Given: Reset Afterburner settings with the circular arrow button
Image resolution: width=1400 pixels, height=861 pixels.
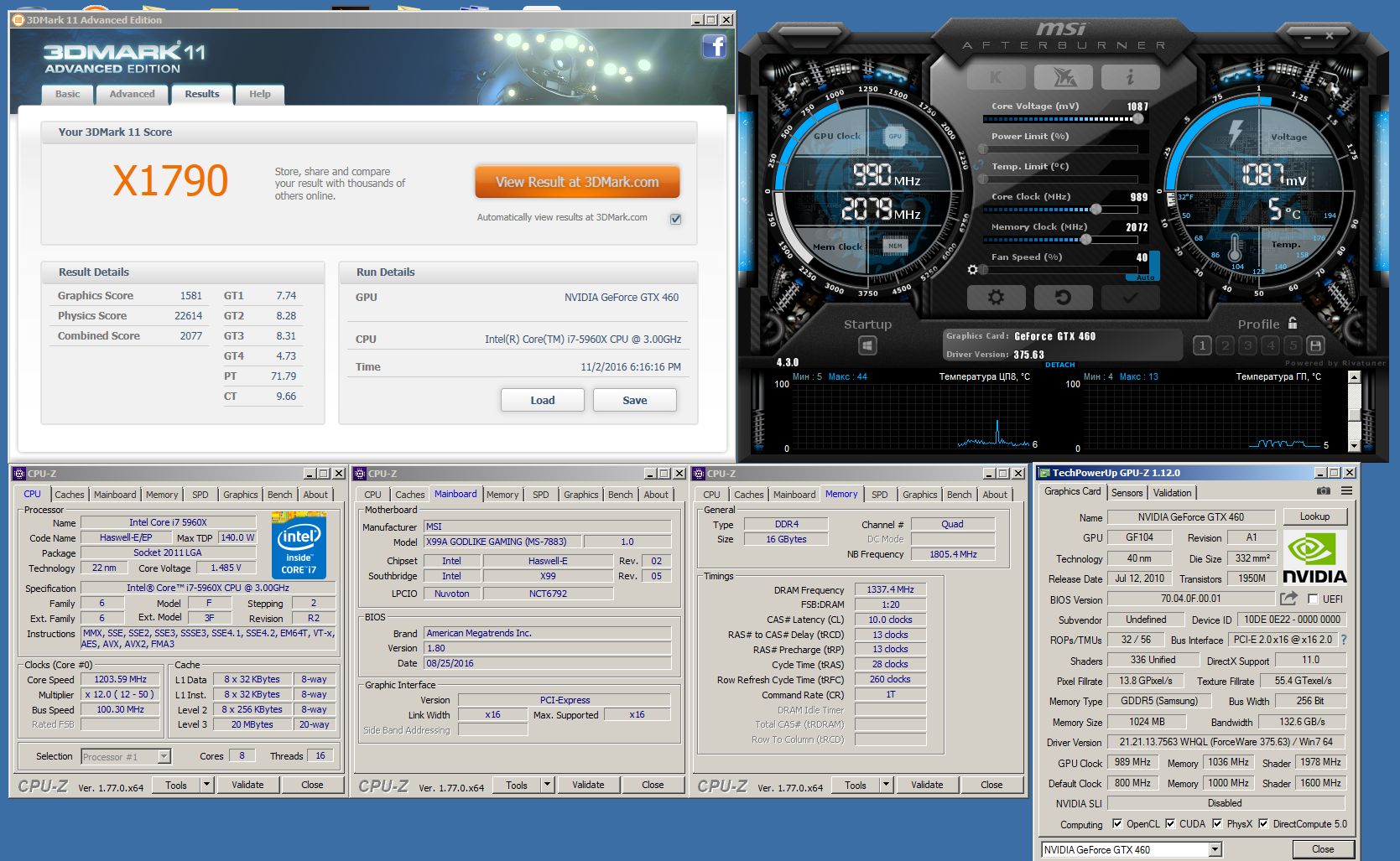Looking at the screenshot, I should pyautogui.click(x=1063, y=297).
